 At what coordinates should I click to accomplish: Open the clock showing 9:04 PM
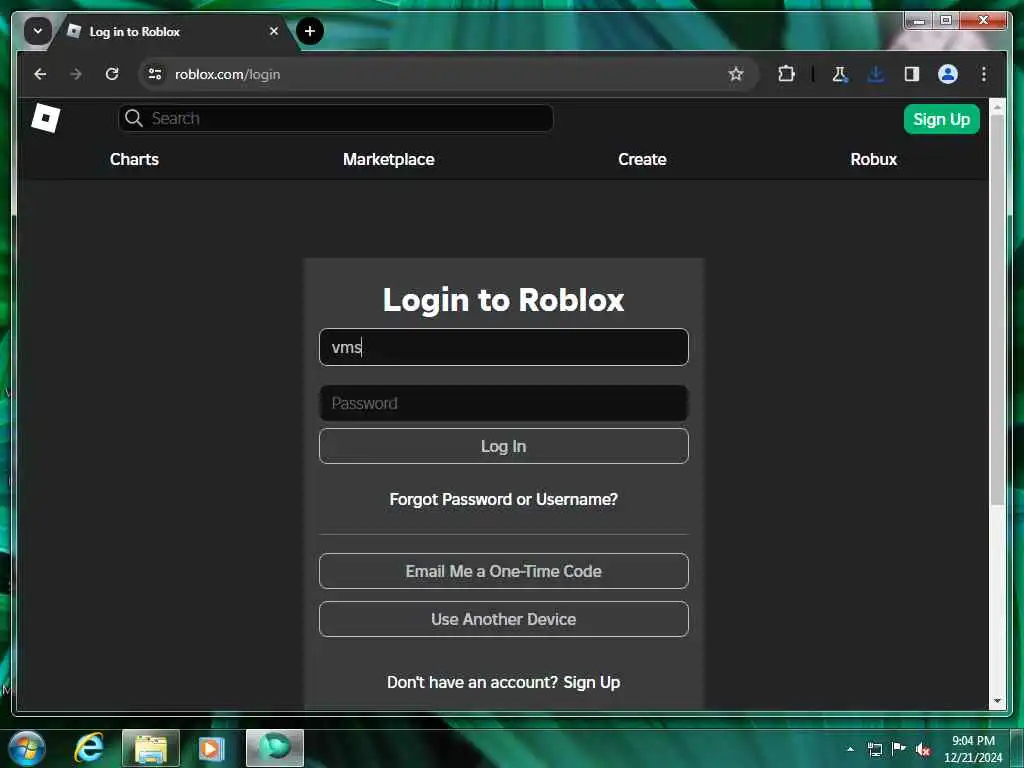(x=973, y=749)
